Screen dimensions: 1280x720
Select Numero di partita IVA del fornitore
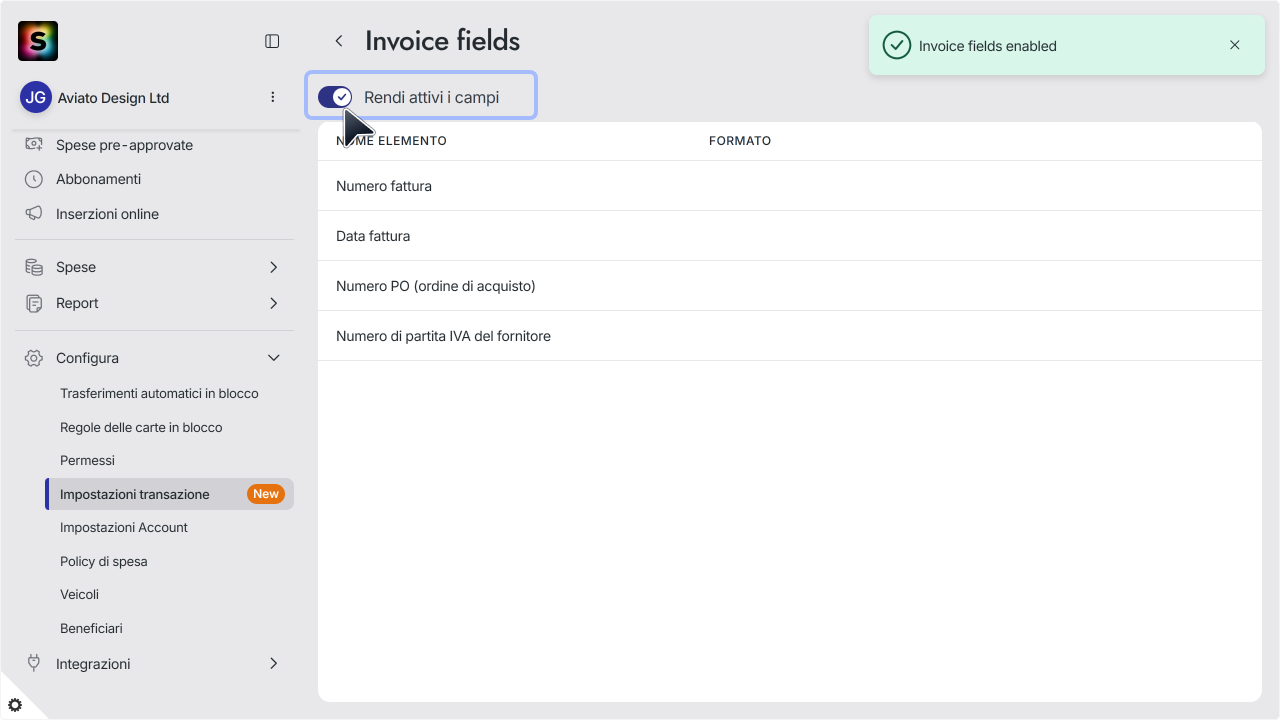point(790,336)
